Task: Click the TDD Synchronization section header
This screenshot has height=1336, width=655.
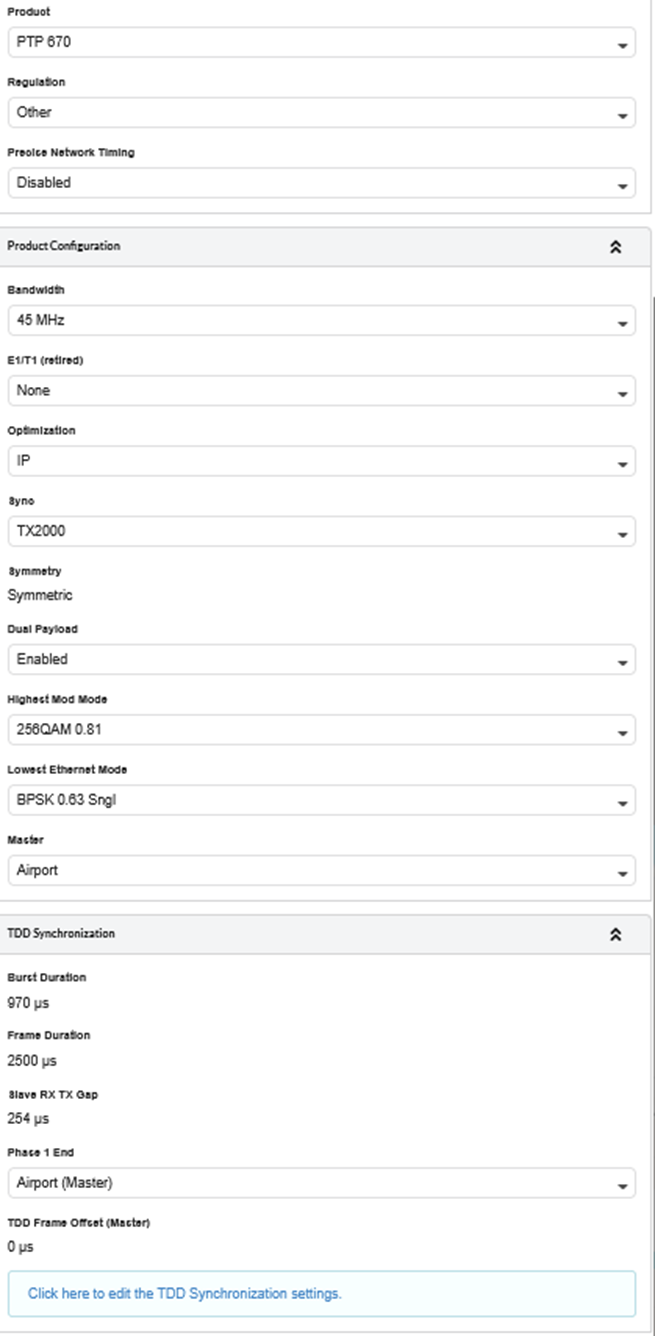Action: click(61, 933)
